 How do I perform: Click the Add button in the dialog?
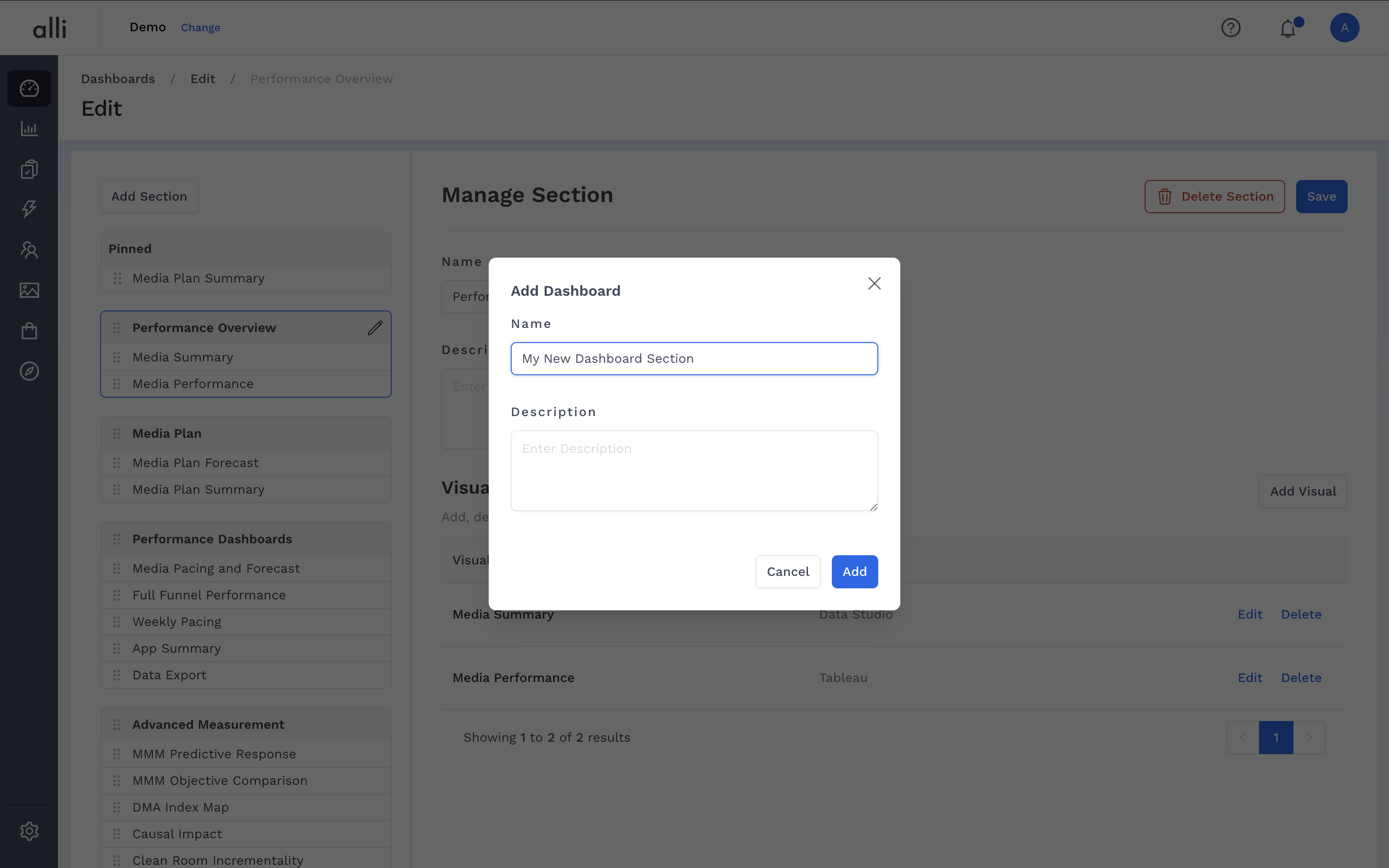[x=854, y=572]
